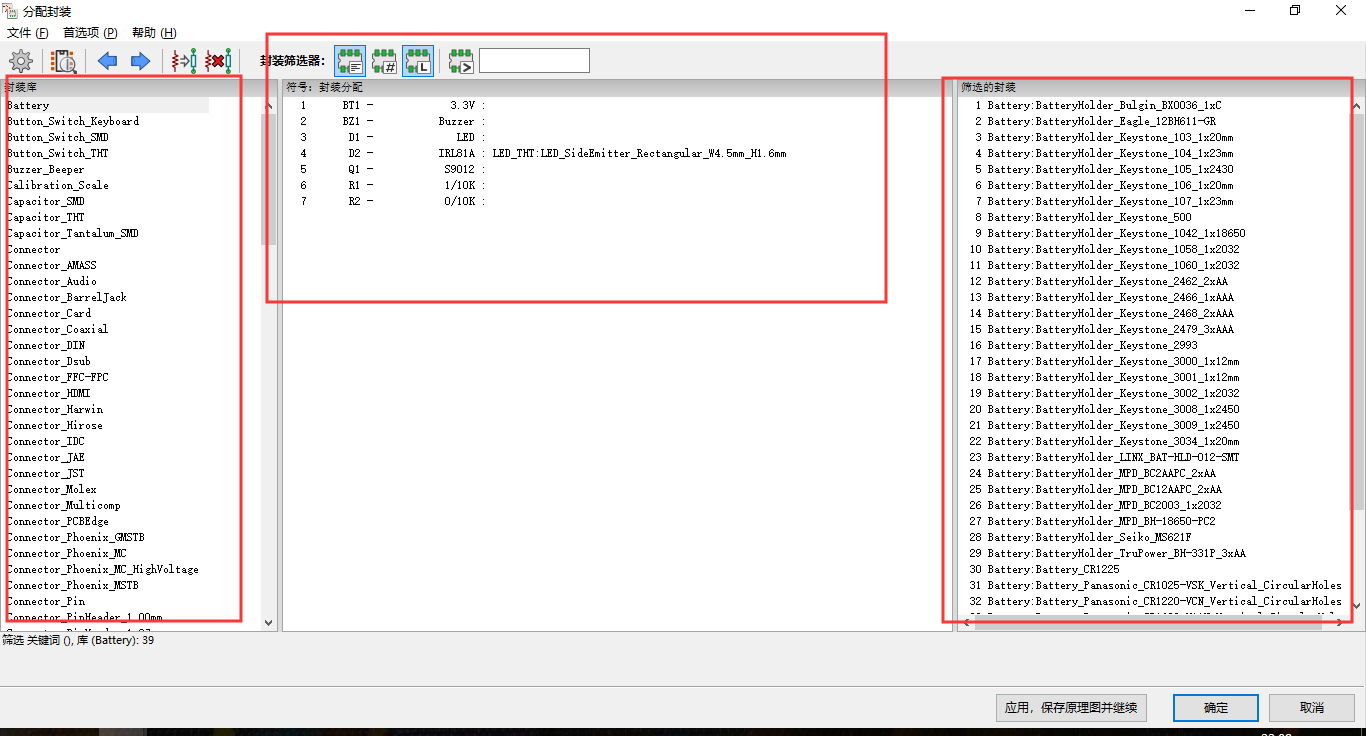Activate filter by search text icon
Image resolution: width=1366 pixels, height=736 pixels.
(x=460, y=60)
